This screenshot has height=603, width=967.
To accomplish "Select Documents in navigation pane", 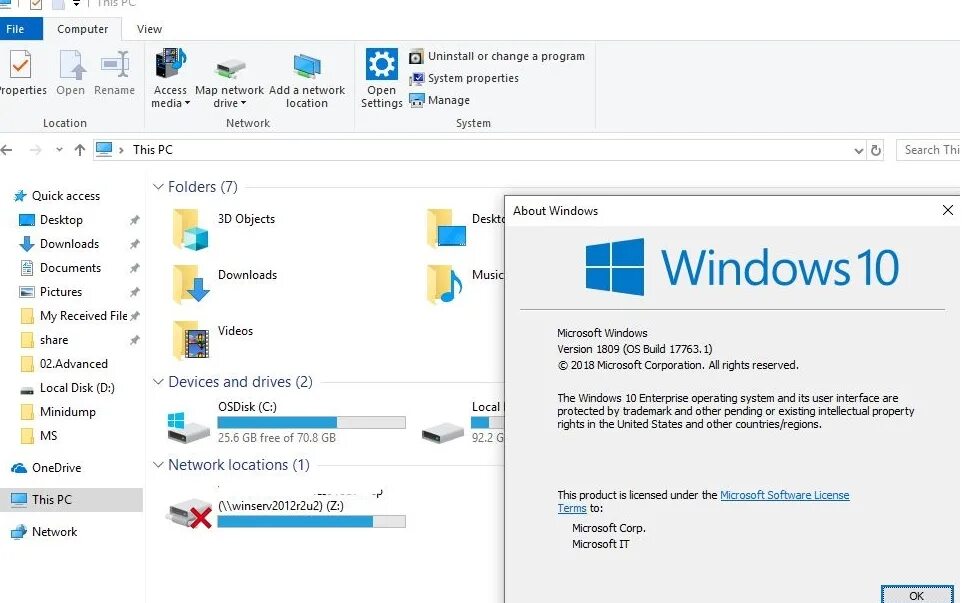I will pyautogui.click(x=70, y=268).
